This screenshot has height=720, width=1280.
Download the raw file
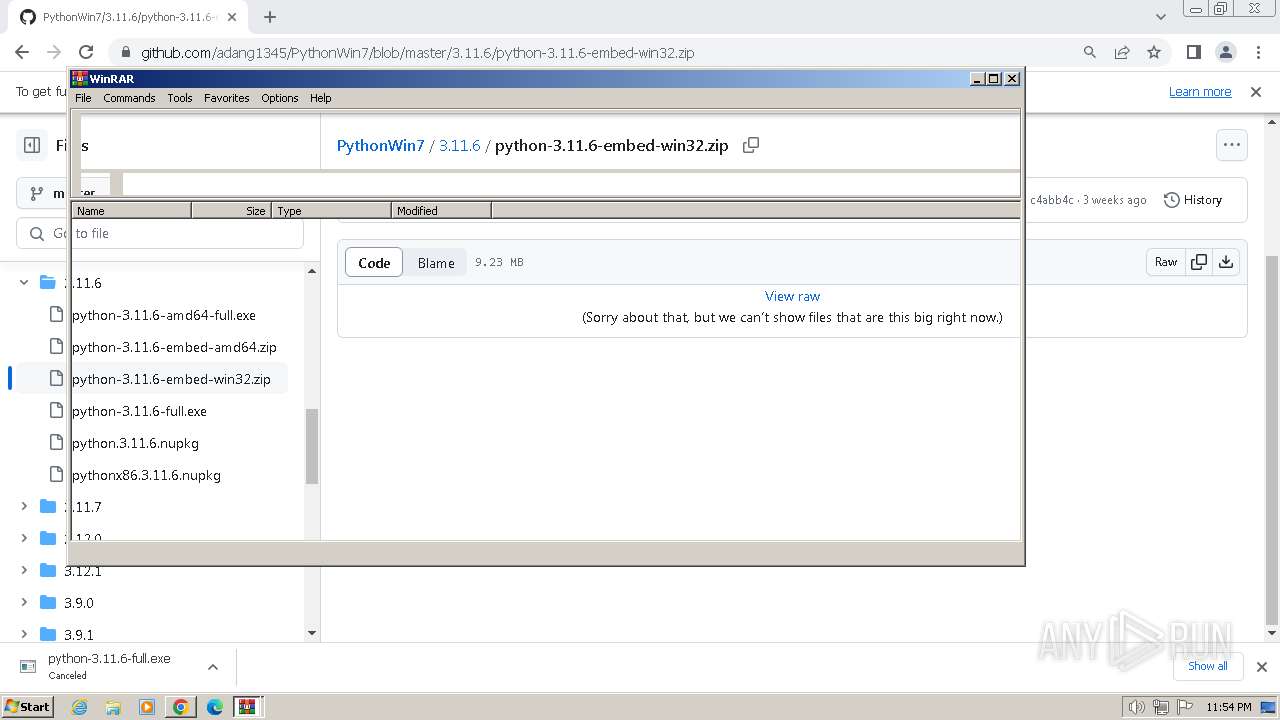click(1226, 262)
